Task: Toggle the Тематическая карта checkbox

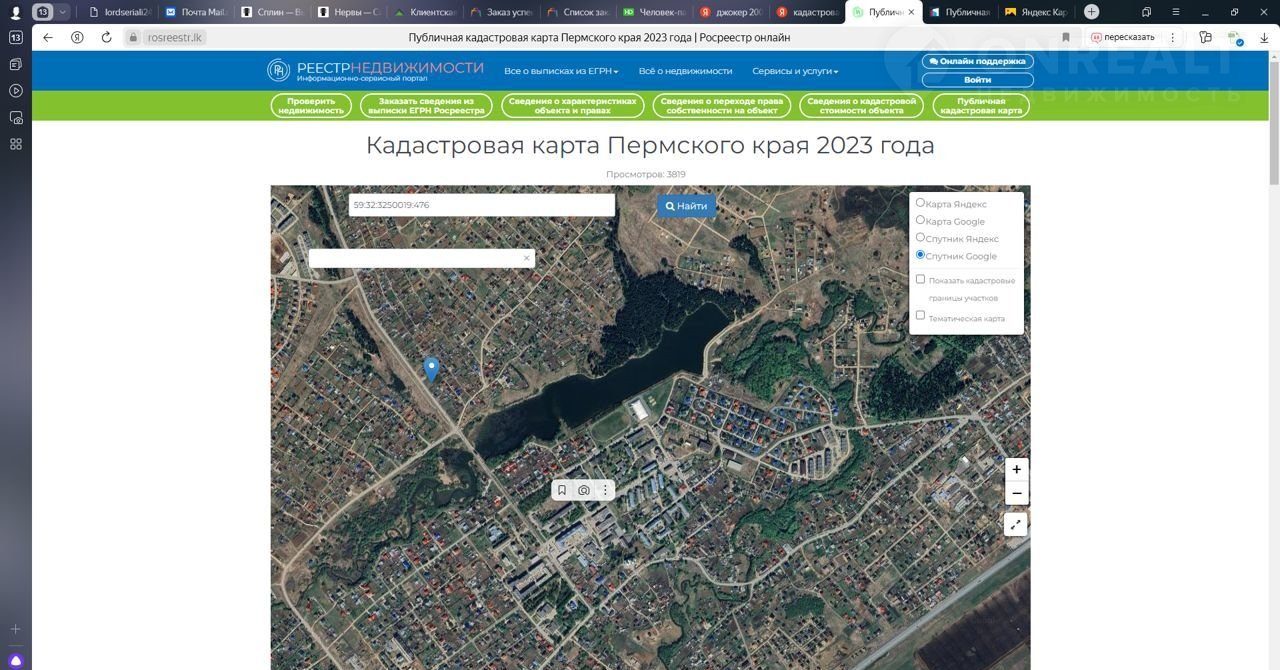Action: tap(921, 315)
